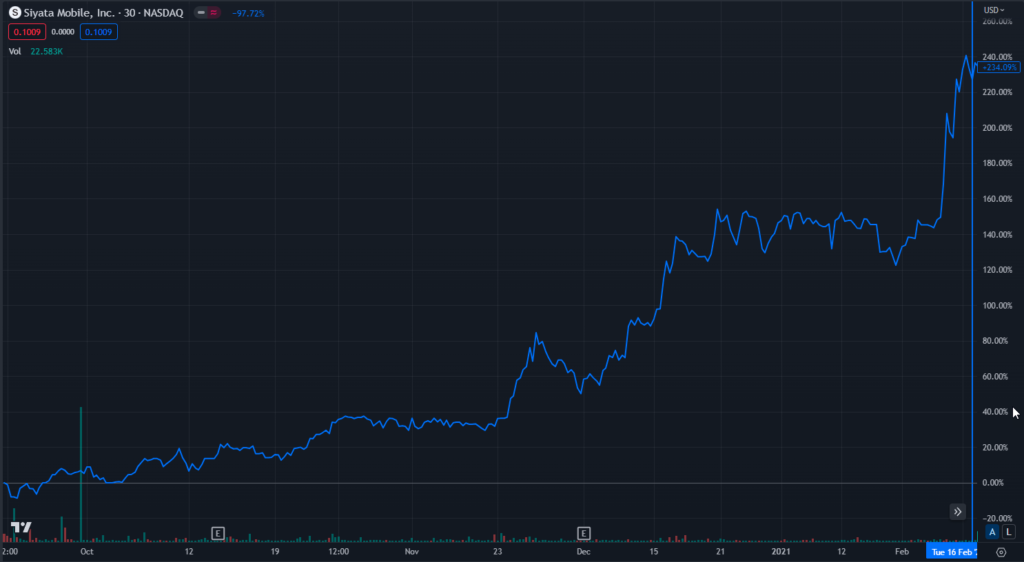Click the 40.00% label on price scale
Screen dimensions: 1024x562
tap(993, 412)
